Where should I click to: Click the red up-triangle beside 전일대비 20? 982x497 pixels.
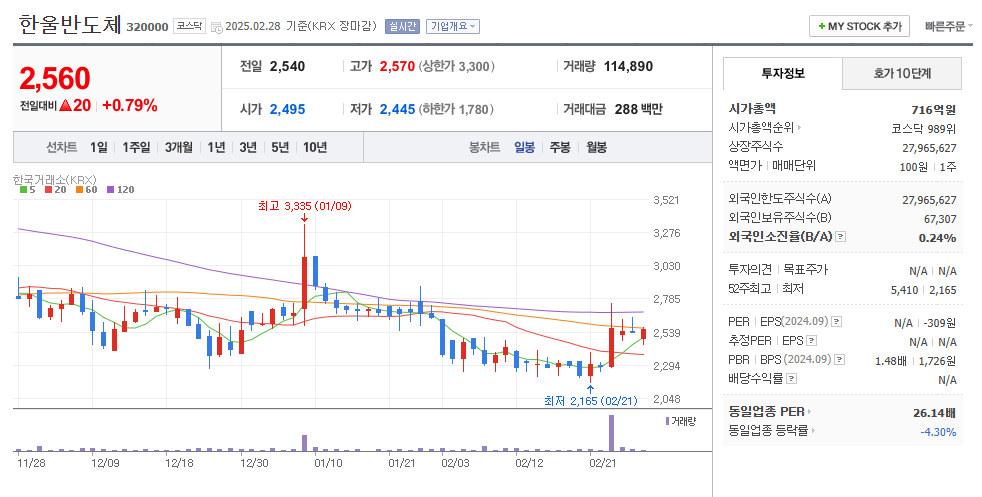[65, 106]
